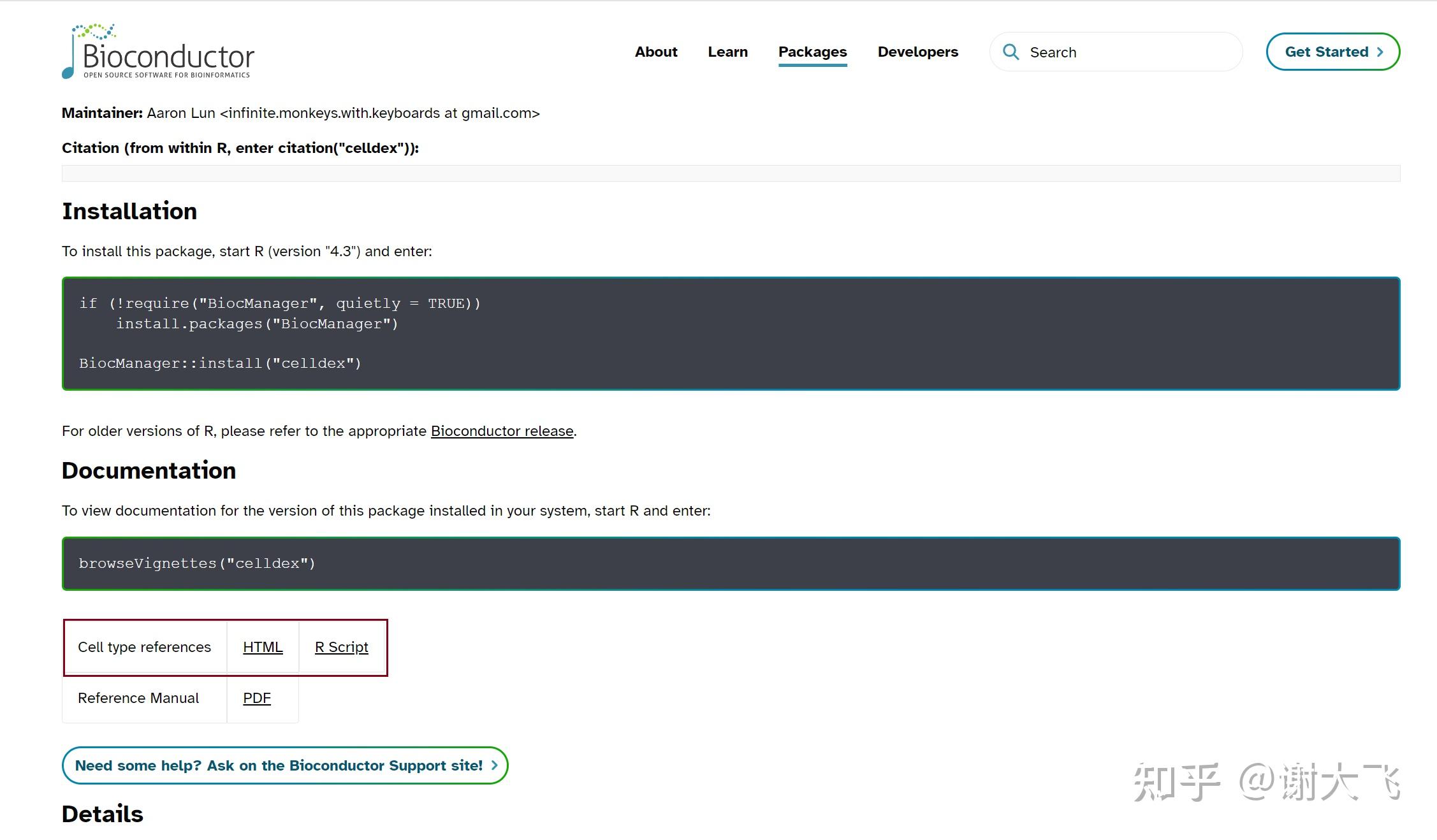Click the magnifying glass search icon
Image resolution: width=1437 pixels, height=840 pixels.
(x=1010, y=52)
